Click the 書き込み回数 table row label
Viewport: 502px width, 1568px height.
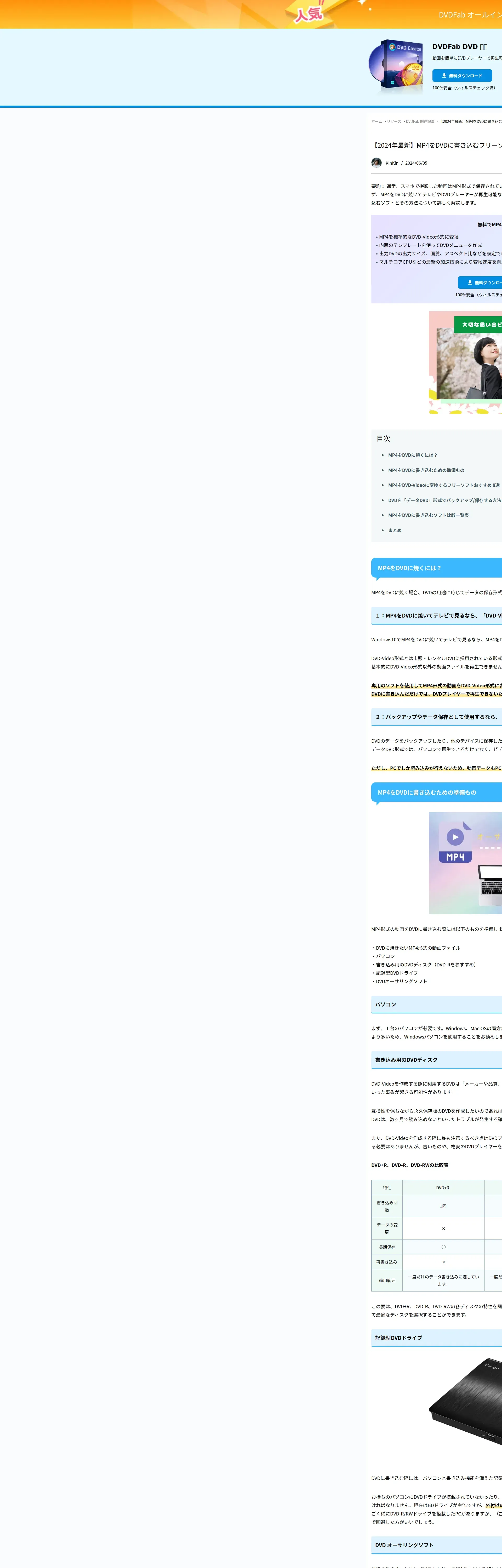tap(387, 1206)
